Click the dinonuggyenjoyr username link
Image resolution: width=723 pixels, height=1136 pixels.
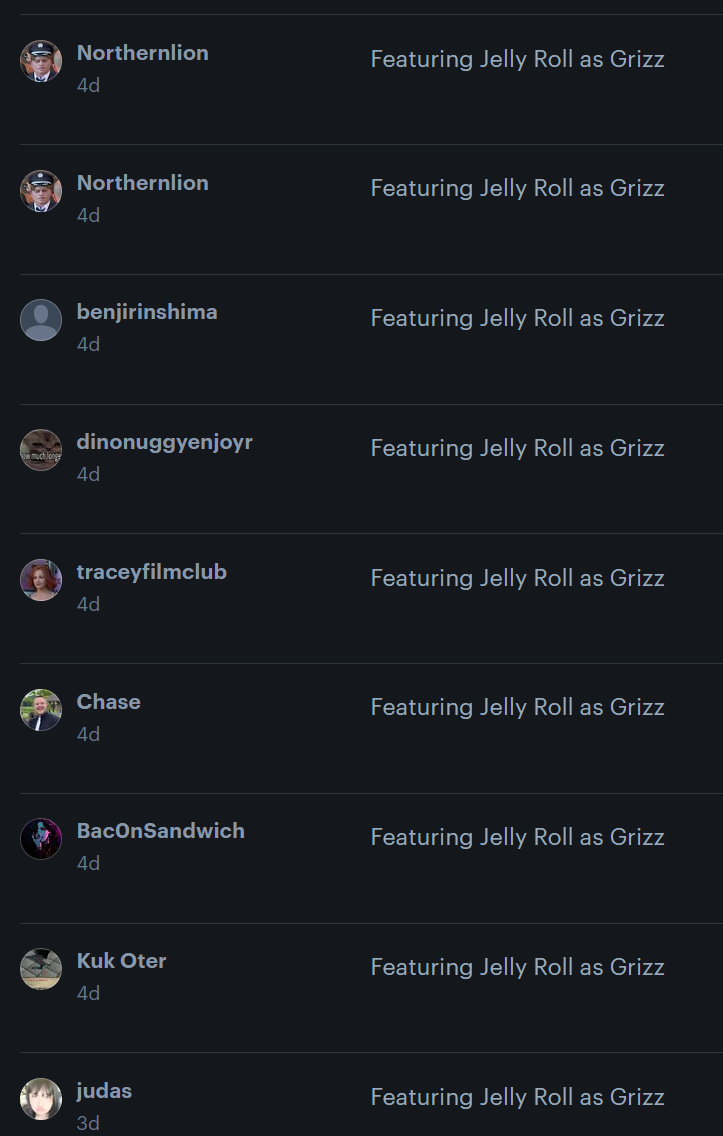(x=164, y=442)
